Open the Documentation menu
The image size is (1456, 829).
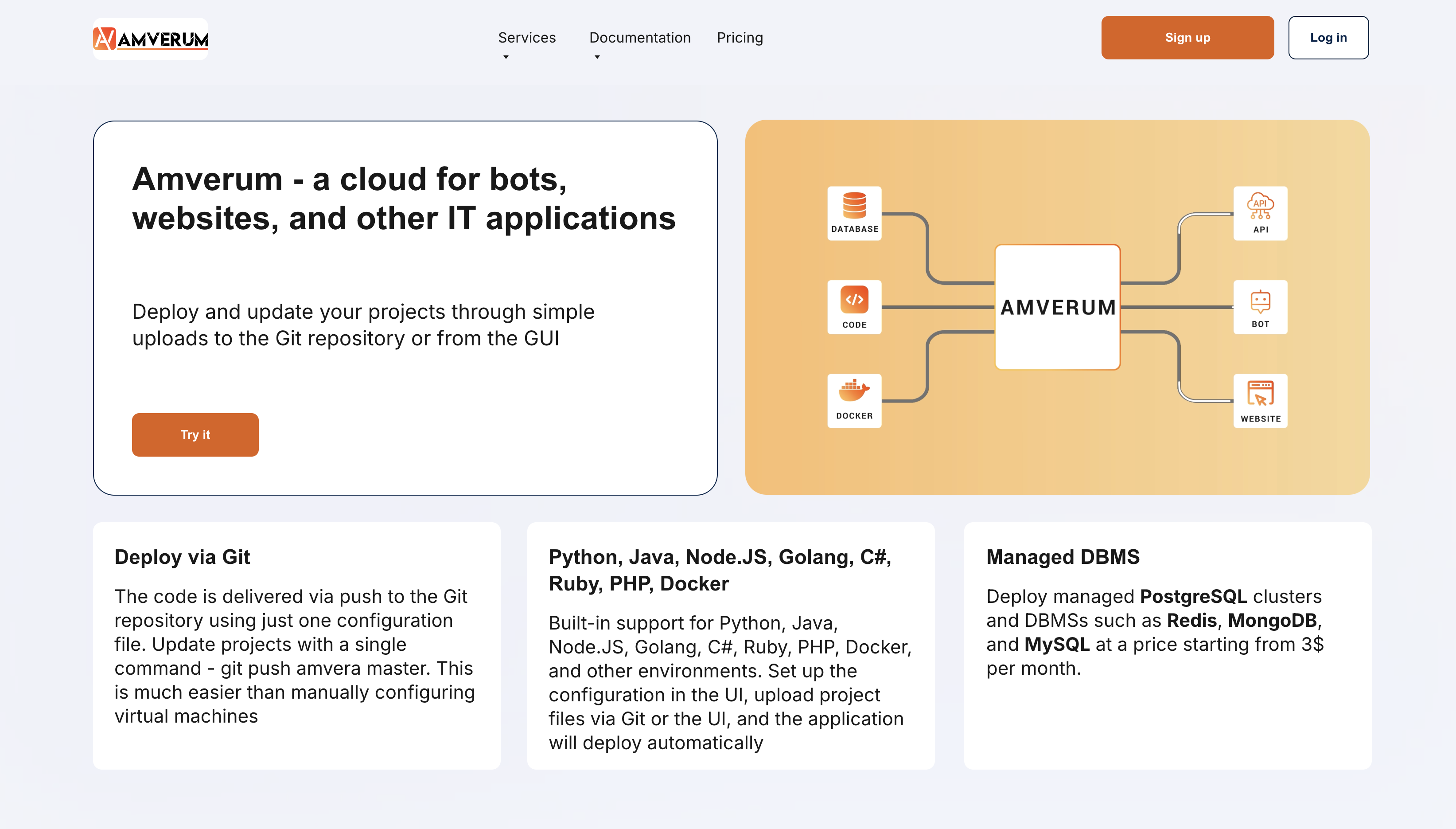pyautogui.click(x=639, y=38)
